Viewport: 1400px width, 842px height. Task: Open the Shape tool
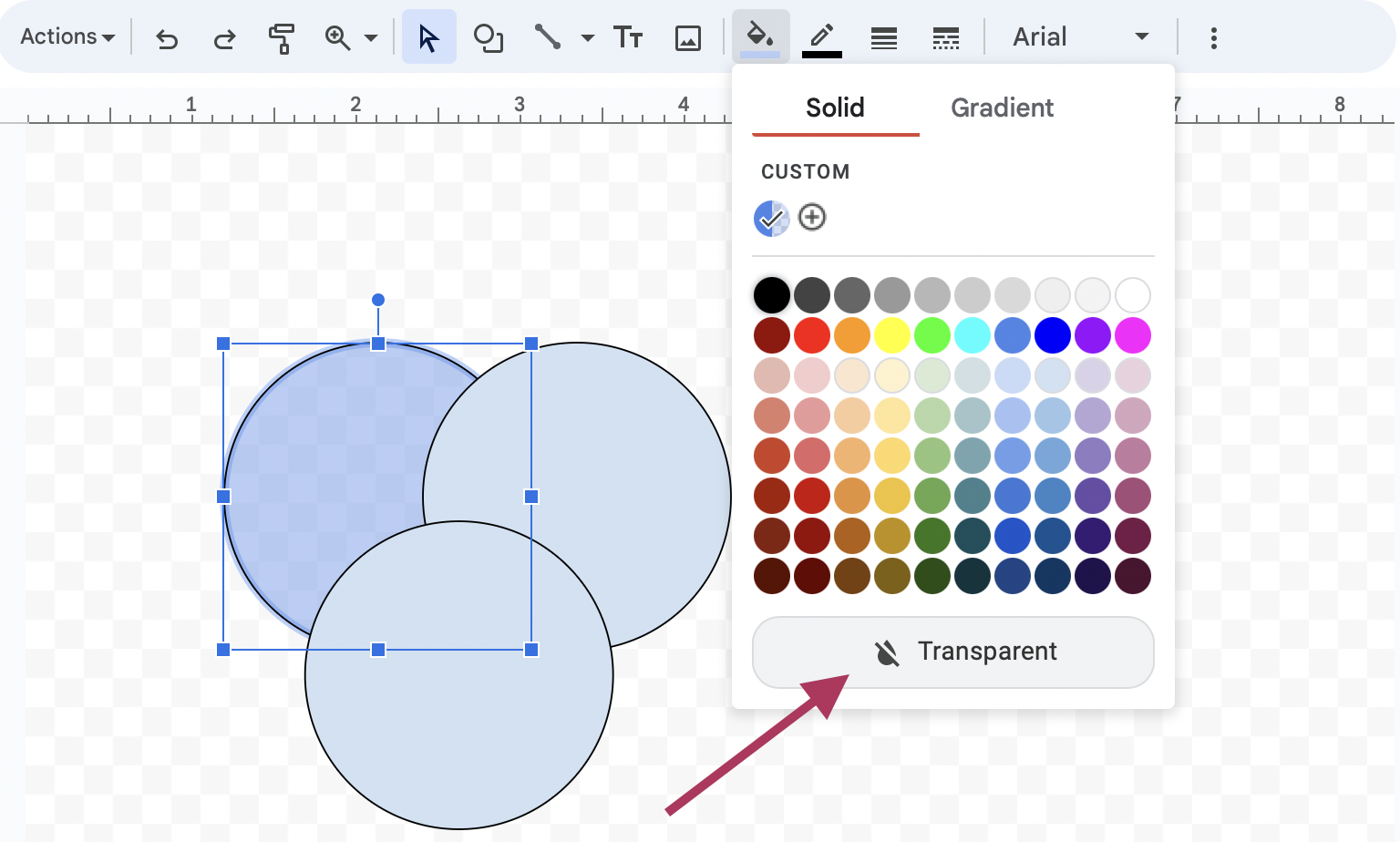point(489,37)
